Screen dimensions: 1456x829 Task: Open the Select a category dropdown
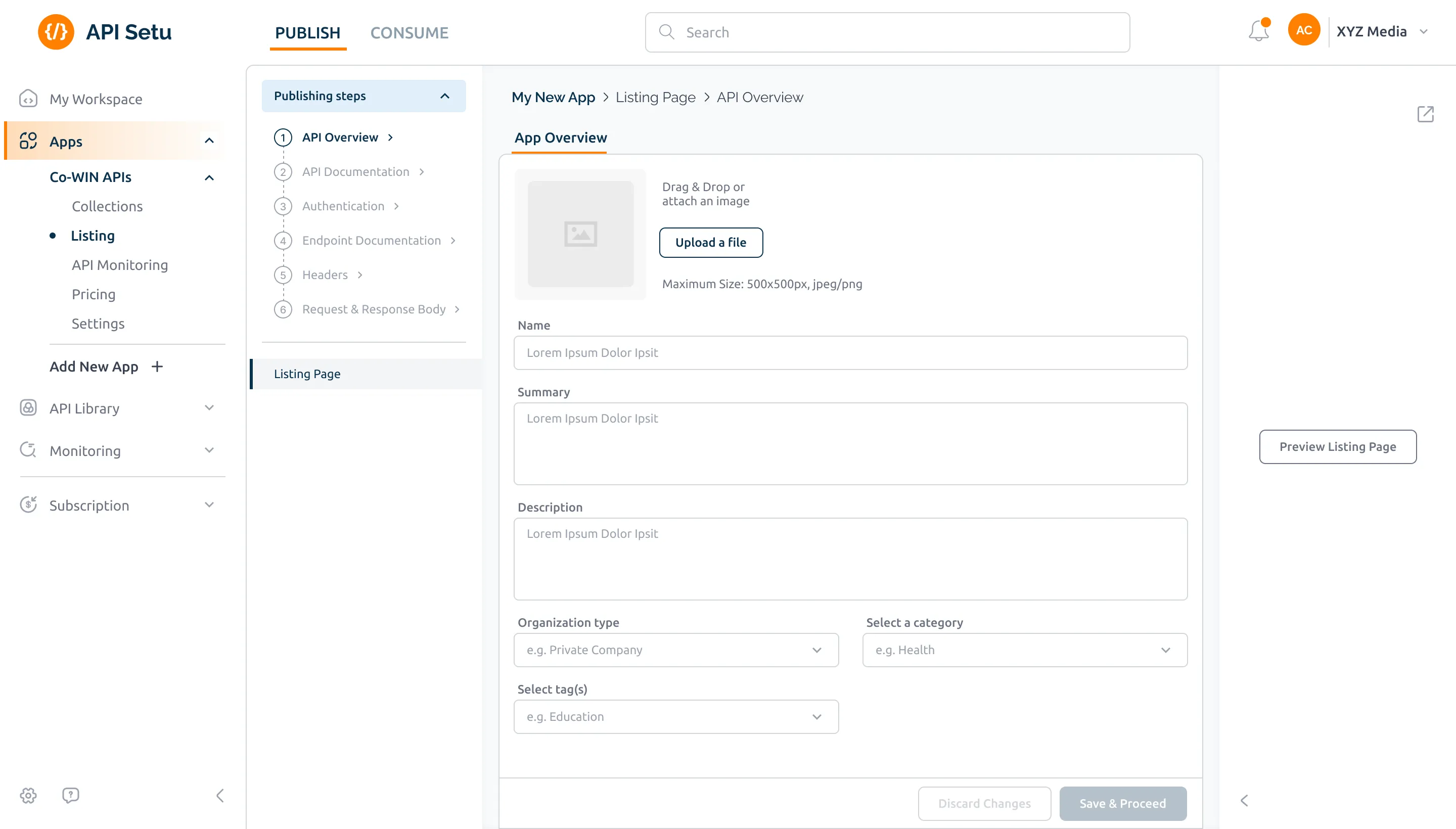pyautogui.click(x=1024, y=650)
